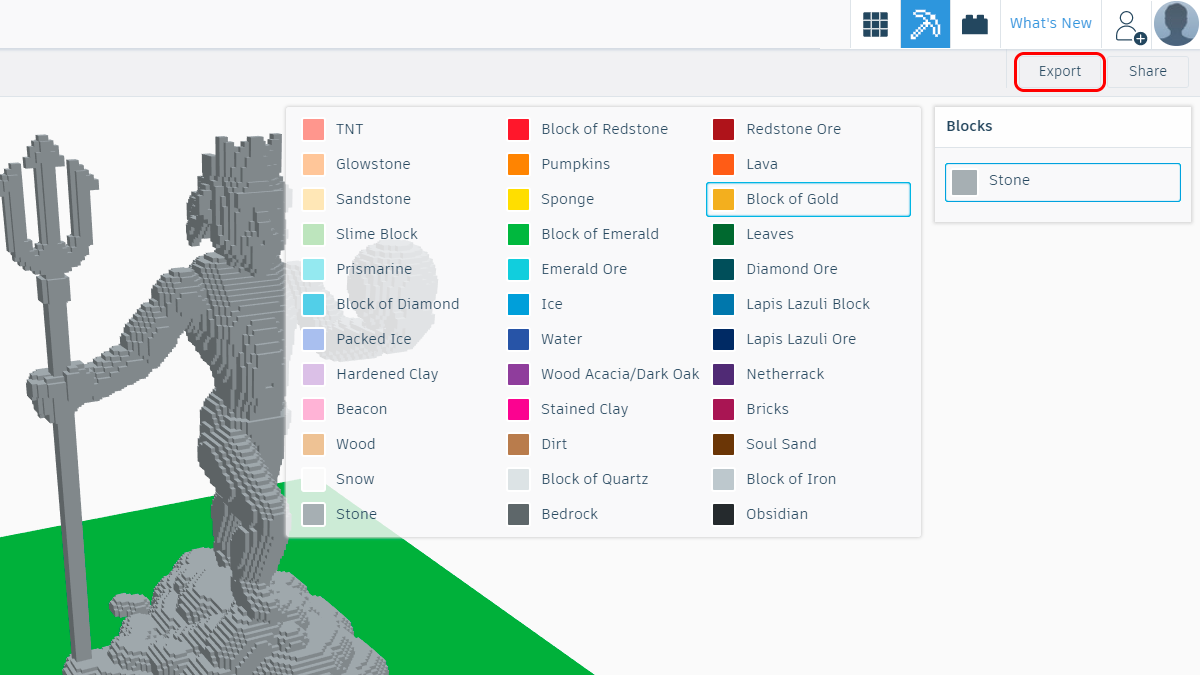Pick Beacon block
Viewport: 1200px width, 675px height.
398,409
